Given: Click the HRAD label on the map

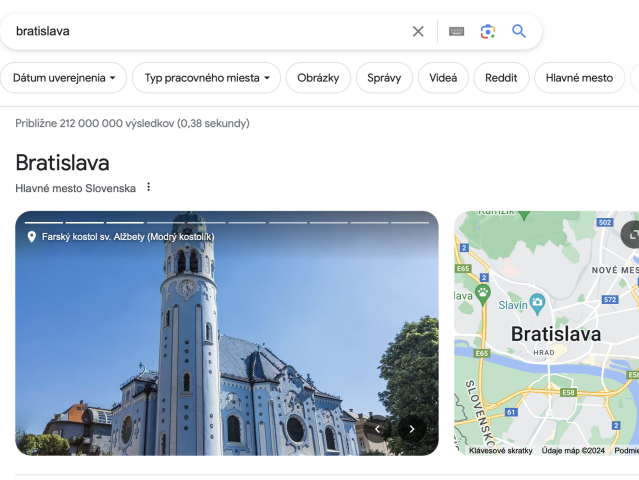Looking at the screenshot, I should (x=544, y=352).
